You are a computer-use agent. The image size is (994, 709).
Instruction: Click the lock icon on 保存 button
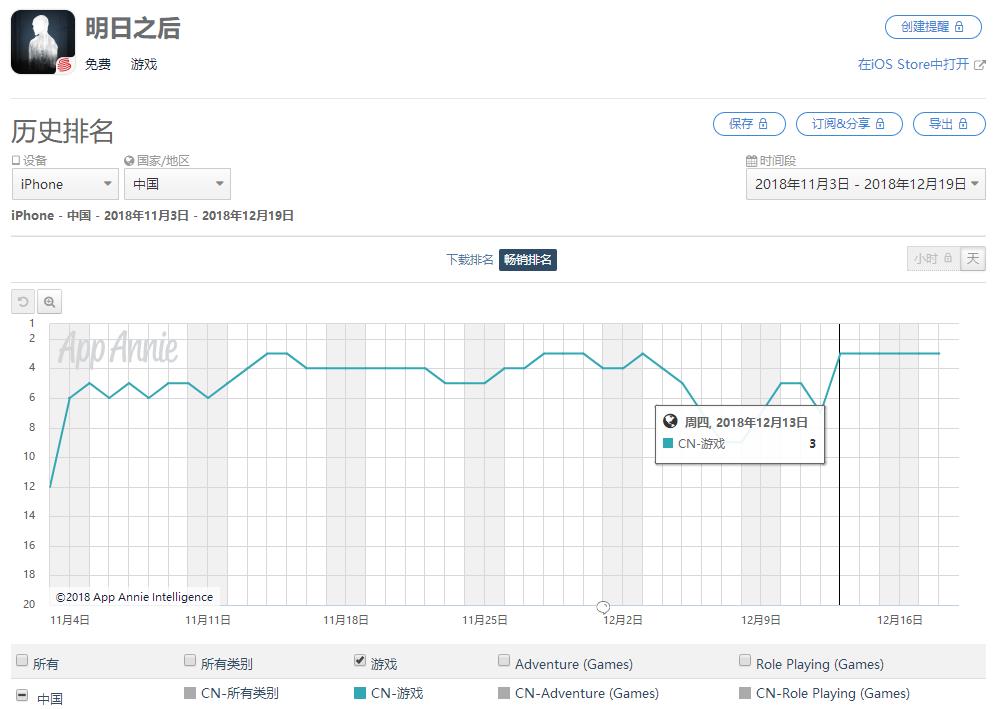coord(763,124)
